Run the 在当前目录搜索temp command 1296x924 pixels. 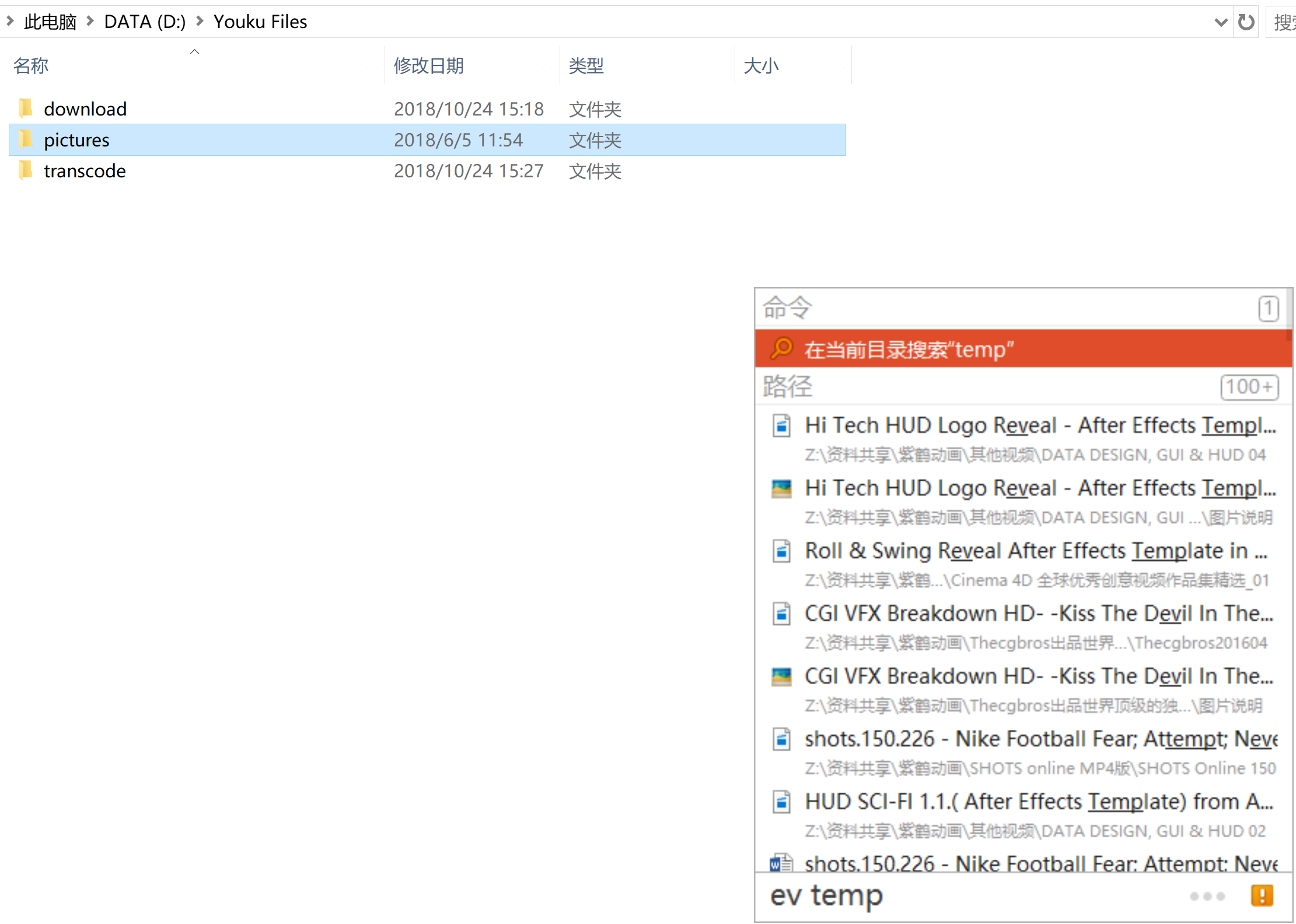click(908, 348)
